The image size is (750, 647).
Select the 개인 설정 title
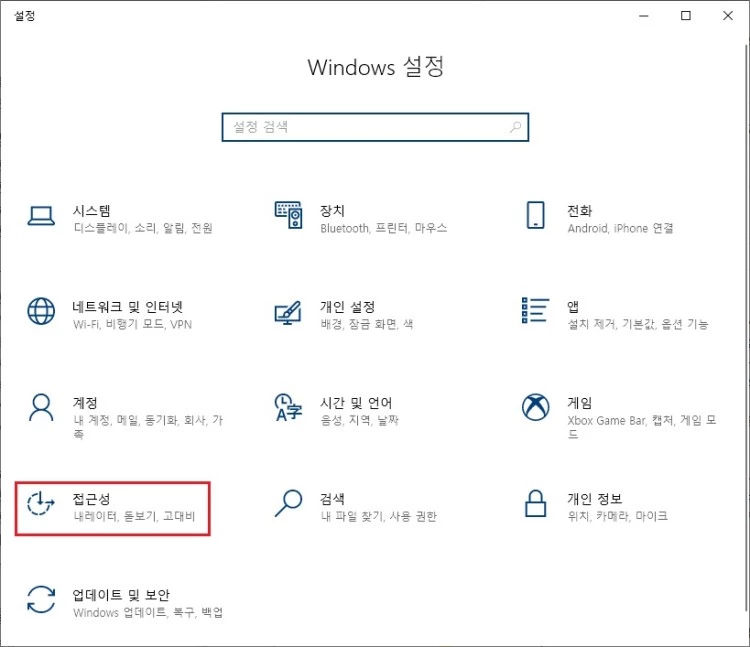click(347, 307)
